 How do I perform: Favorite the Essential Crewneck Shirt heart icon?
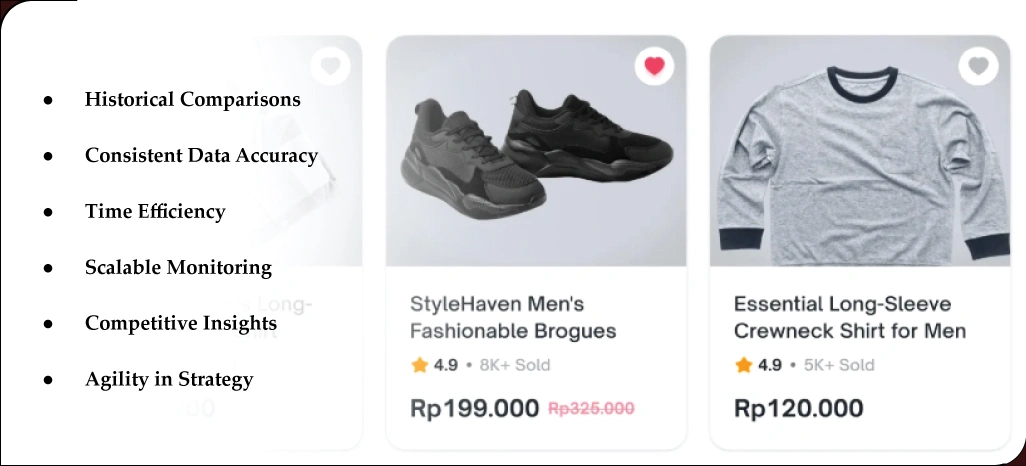coord(978,67)
